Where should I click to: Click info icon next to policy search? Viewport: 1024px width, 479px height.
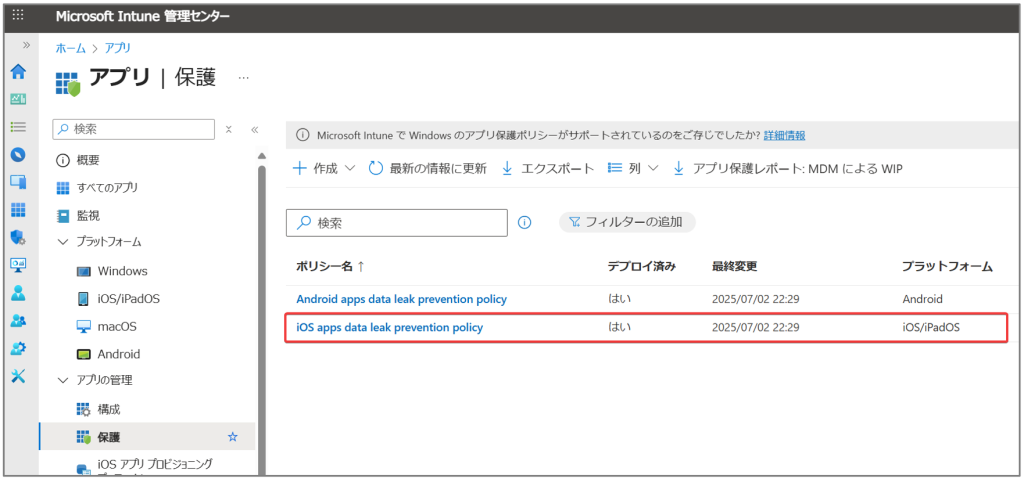(x=524, y=222)
